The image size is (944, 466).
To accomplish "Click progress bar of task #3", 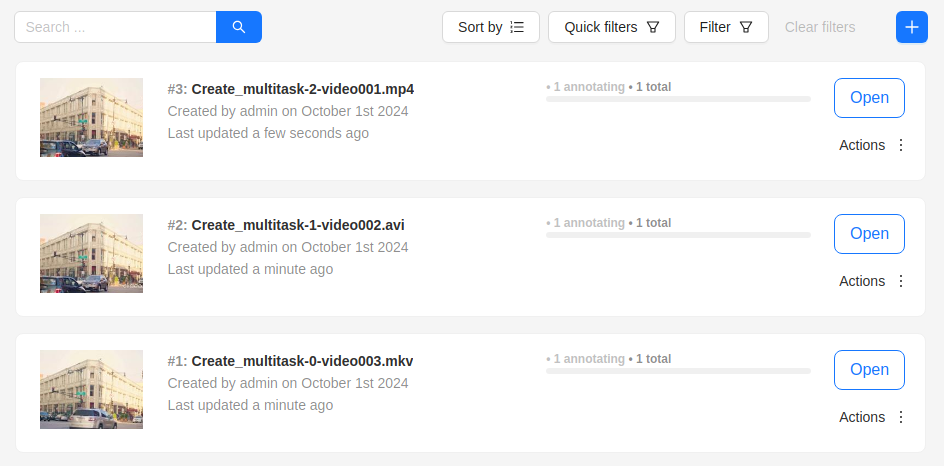I will point(678,99).
